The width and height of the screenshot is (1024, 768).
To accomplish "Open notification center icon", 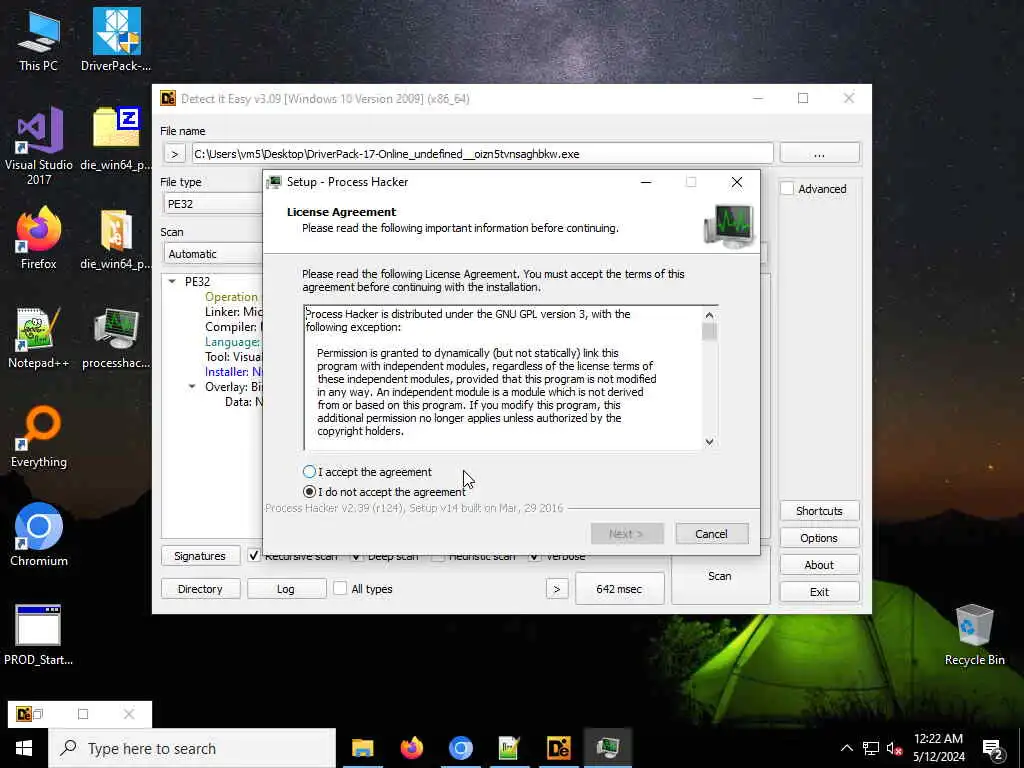I will point(993,749).
